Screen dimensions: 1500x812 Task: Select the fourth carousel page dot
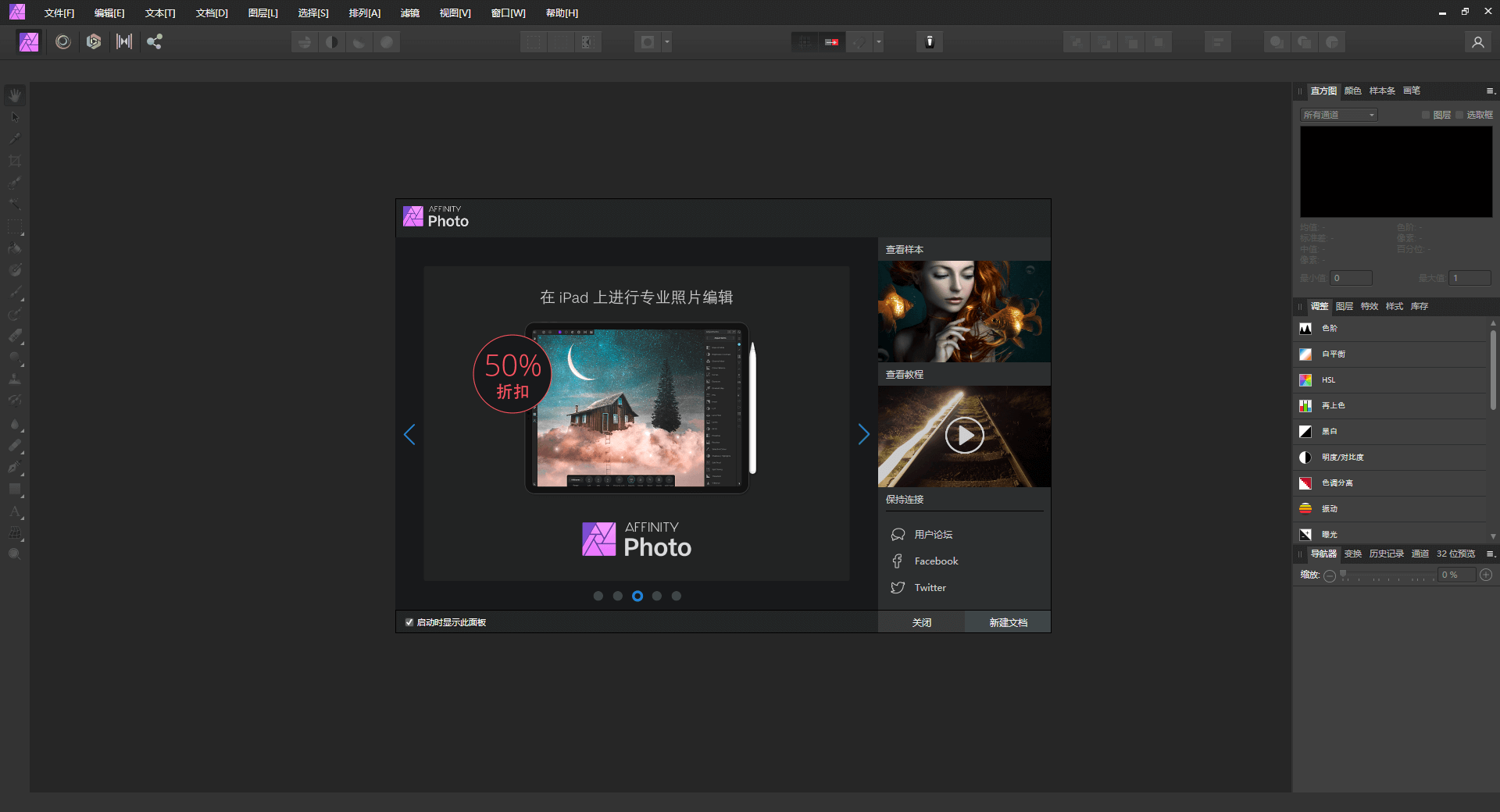pyautogui.click(x=657, y=596)
